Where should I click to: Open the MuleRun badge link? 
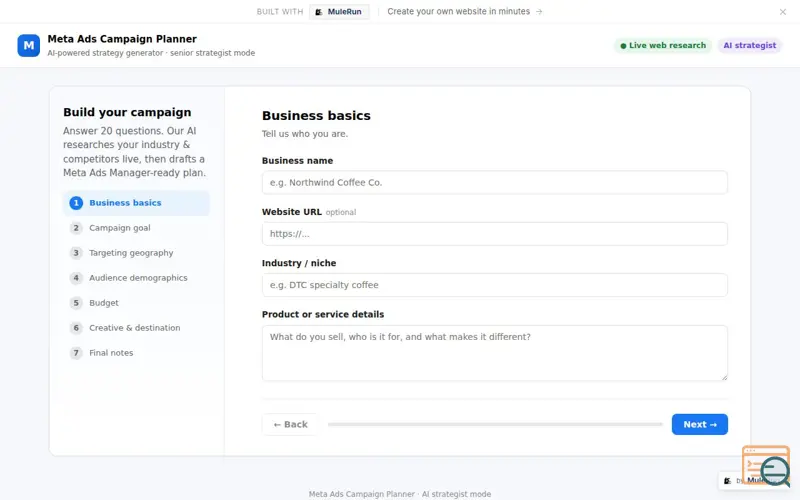coord(339,12)
